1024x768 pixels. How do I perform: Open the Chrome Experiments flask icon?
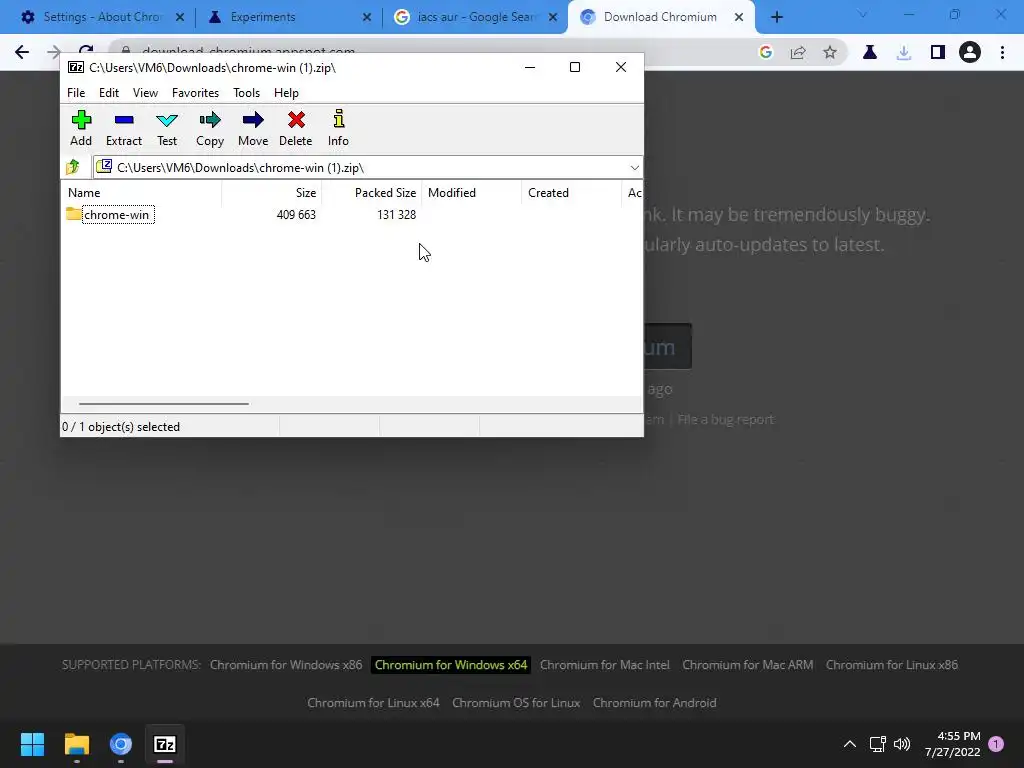(x=870, y=52)
